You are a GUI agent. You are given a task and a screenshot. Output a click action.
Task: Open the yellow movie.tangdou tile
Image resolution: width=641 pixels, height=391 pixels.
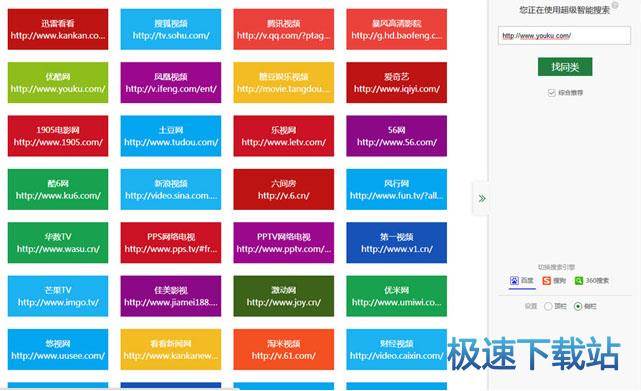tap(284, 83)
